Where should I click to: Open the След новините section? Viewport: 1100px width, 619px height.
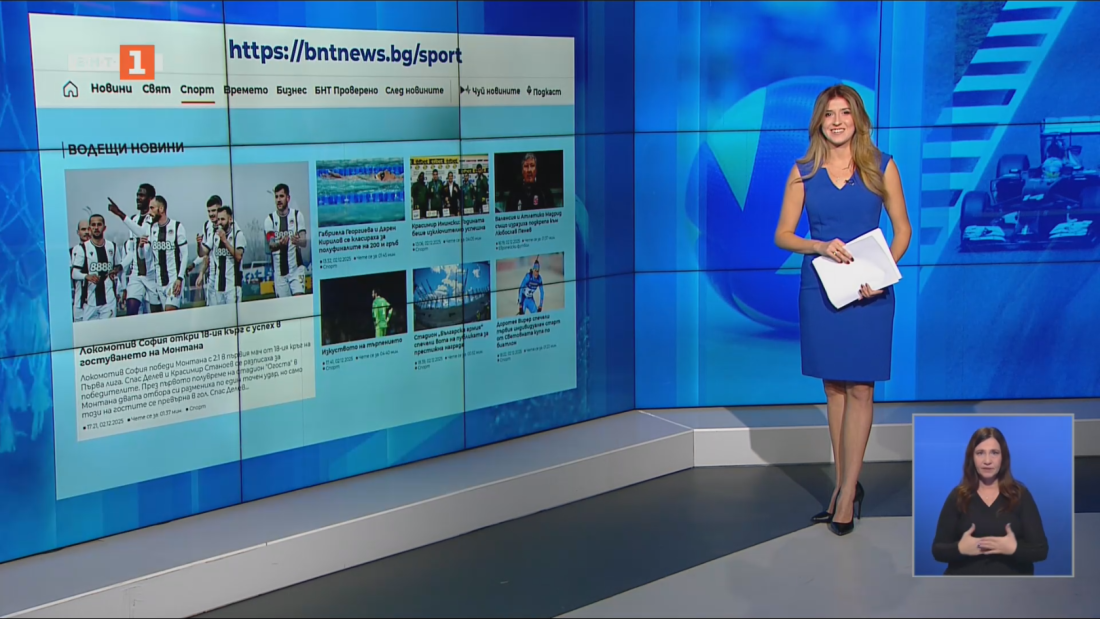(414, 90)
